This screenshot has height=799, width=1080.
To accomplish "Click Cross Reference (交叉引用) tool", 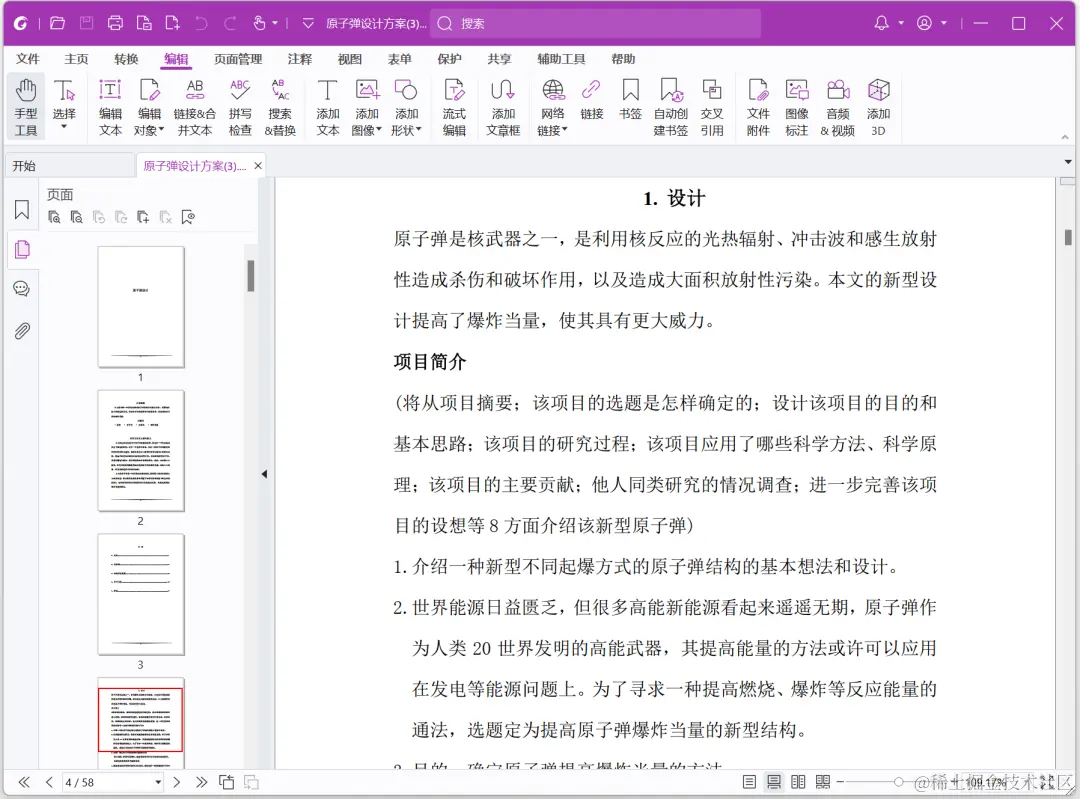I will (712, 107).
